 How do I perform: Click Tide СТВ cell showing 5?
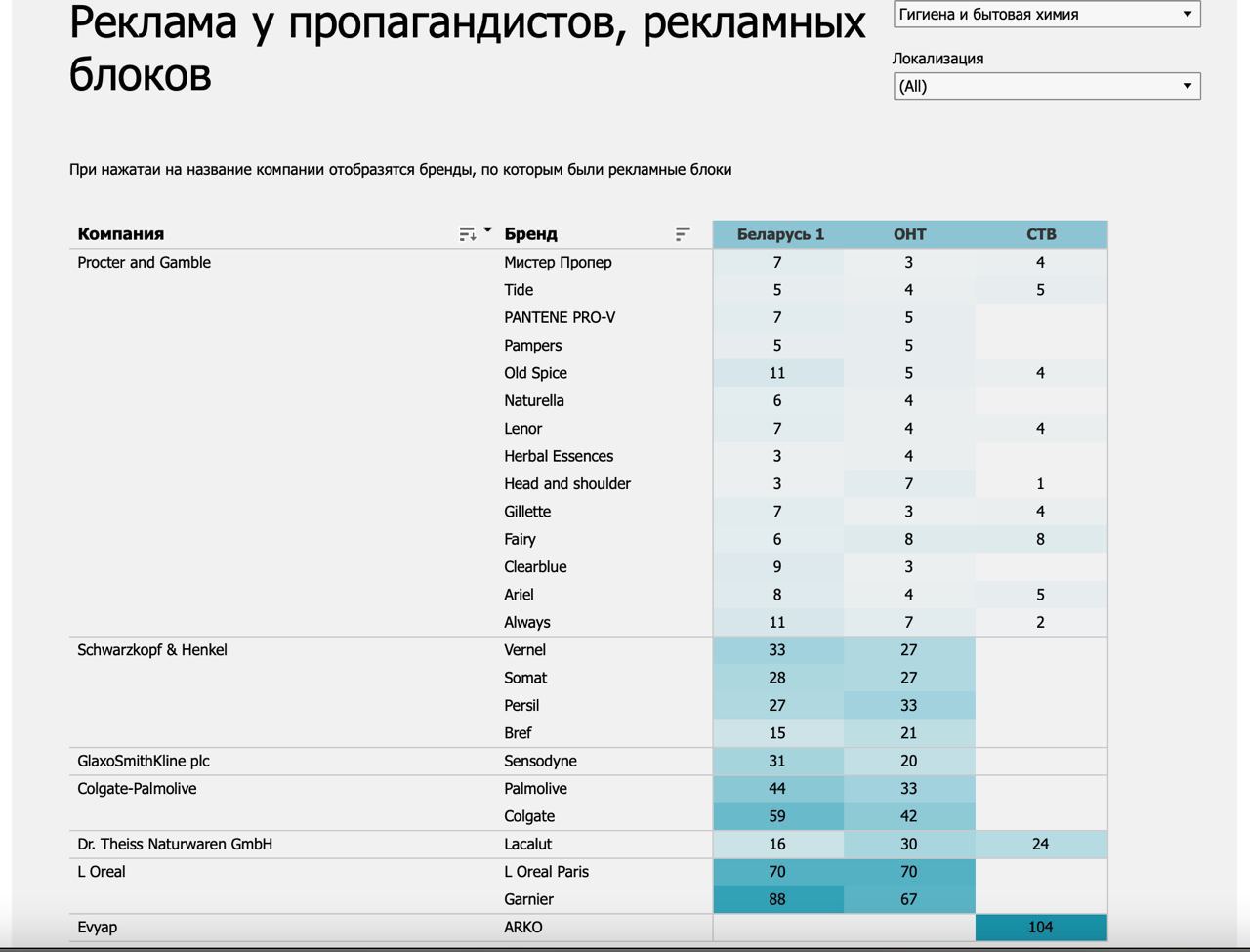pos(1041,290)
